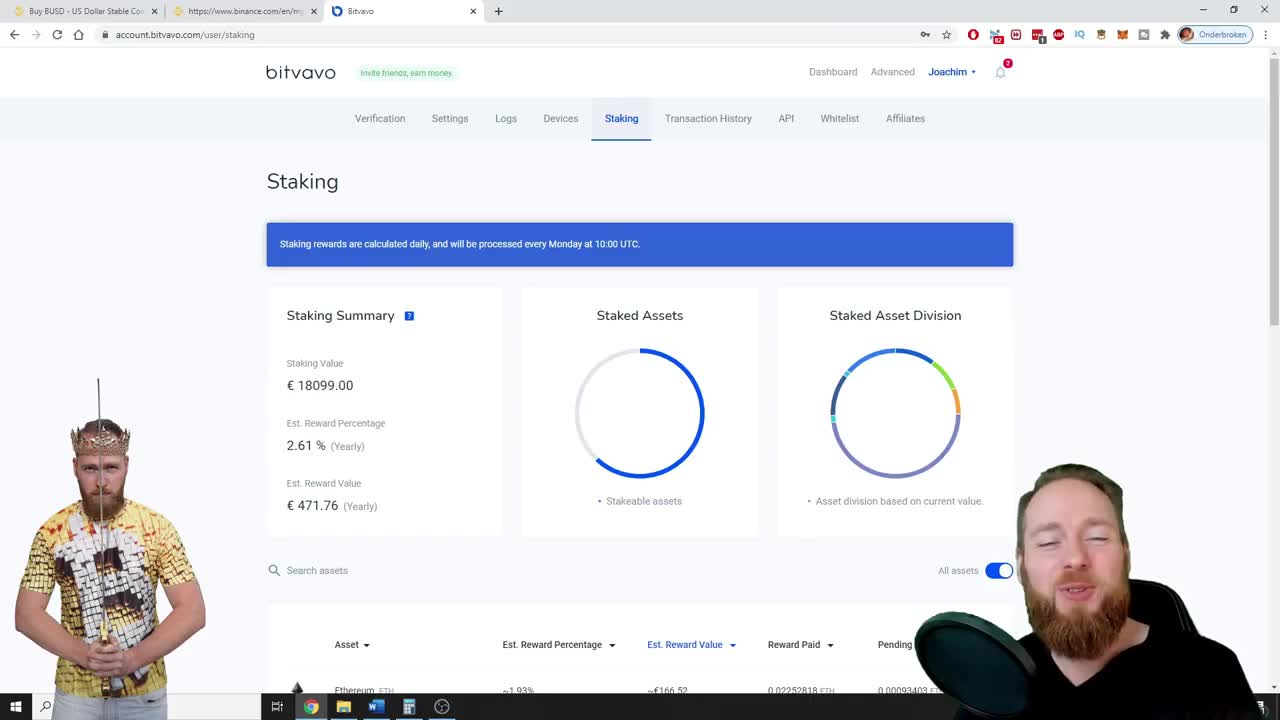The height and width of the screenshot is (720, 1280).
Task: Open File Explorer from the taskbar
Action: 343,706
